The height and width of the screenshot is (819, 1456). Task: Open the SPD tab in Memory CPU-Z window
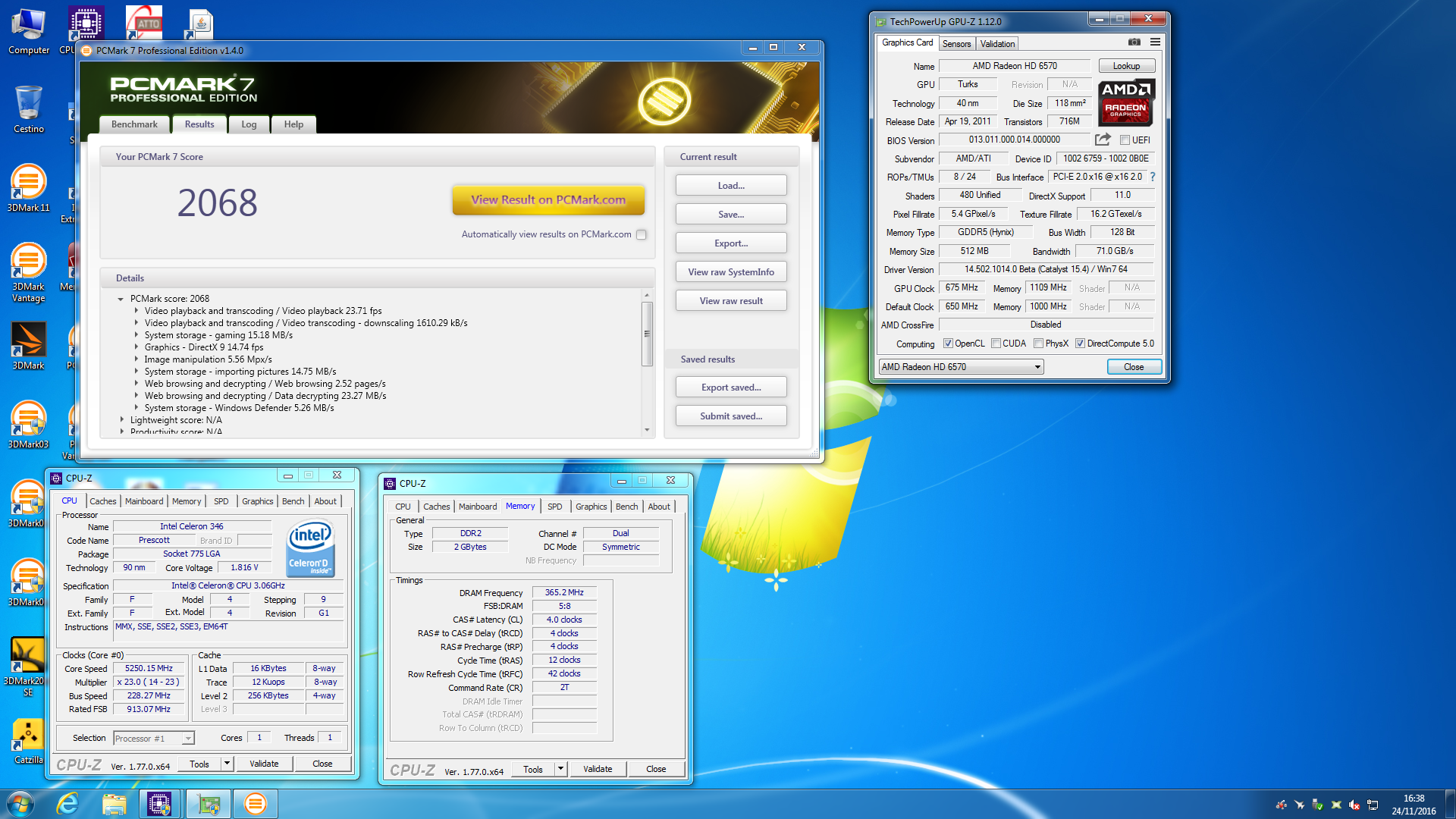pyautogui.click(x=554, y=507)
